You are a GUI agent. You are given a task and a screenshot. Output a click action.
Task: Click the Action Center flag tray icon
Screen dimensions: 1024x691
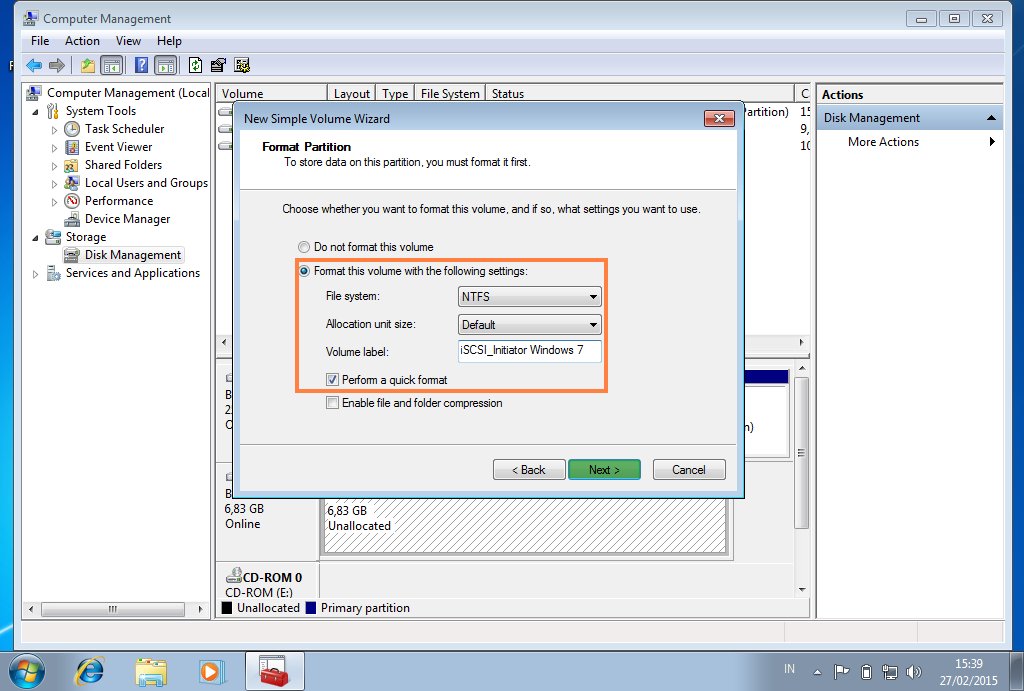pos(841,671)
